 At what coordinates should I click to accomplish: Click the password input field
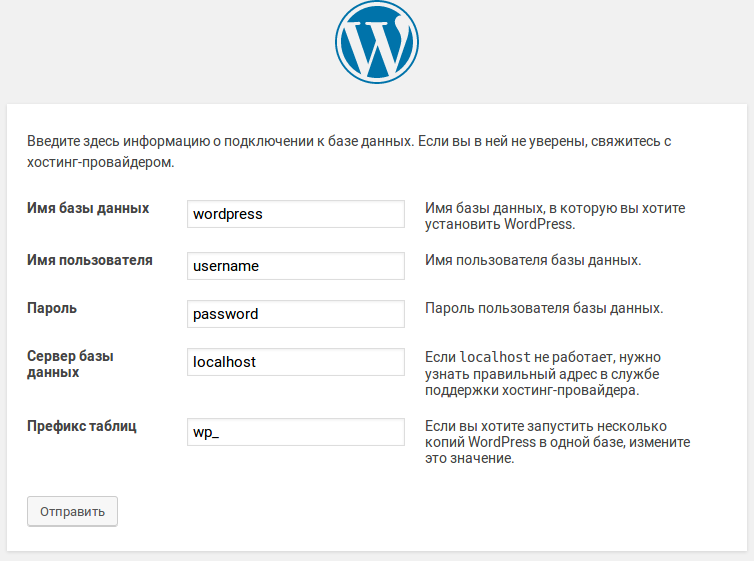click(x=296, y=314)
